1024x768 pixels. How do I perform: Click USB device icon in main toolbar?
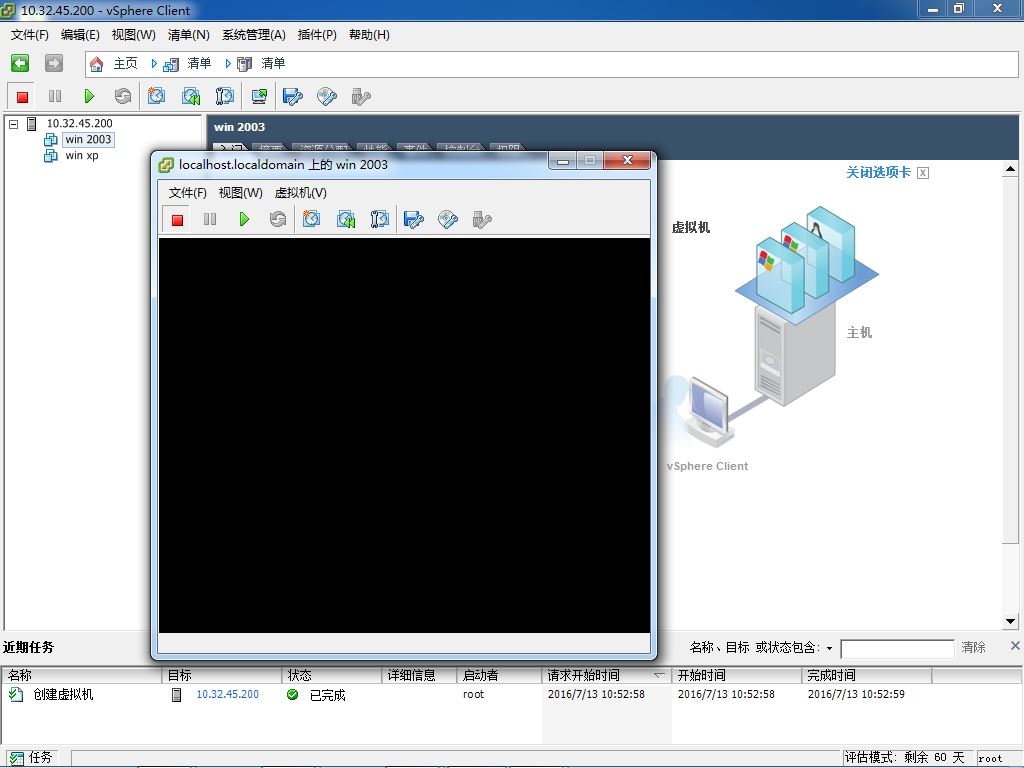click(360, 97)
